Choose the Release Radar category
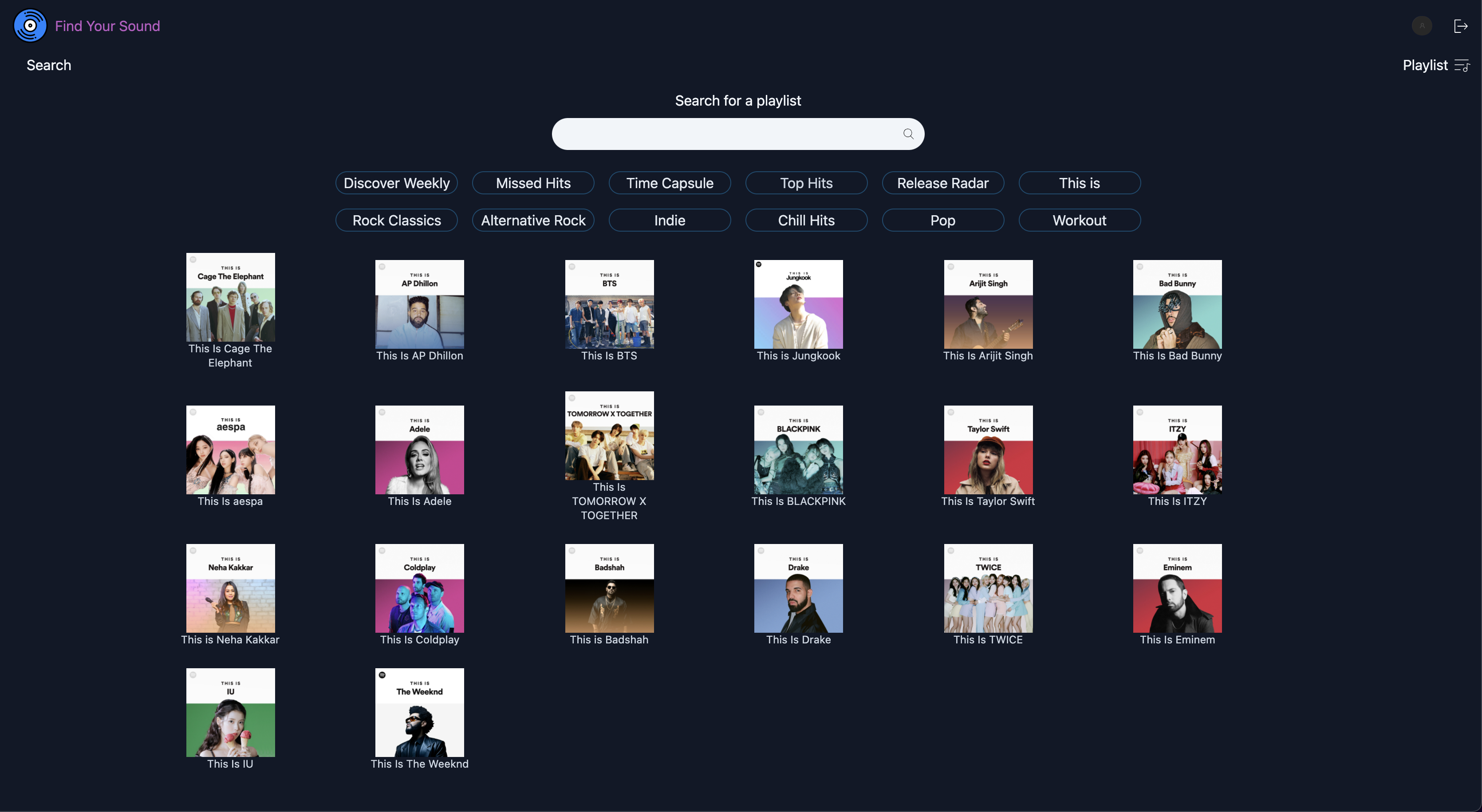 [x=942, y=183]
